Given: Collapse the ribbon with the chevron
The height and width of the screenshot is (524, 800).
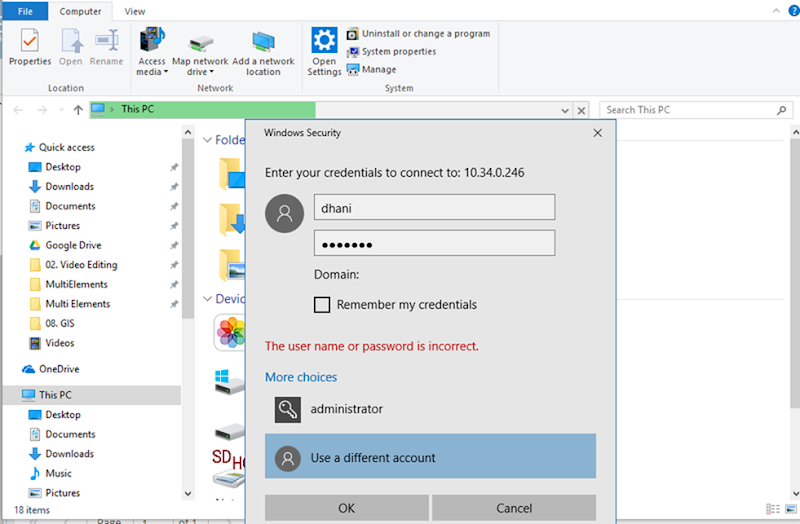Looking at the screenshot, I should tap(776, 10).
